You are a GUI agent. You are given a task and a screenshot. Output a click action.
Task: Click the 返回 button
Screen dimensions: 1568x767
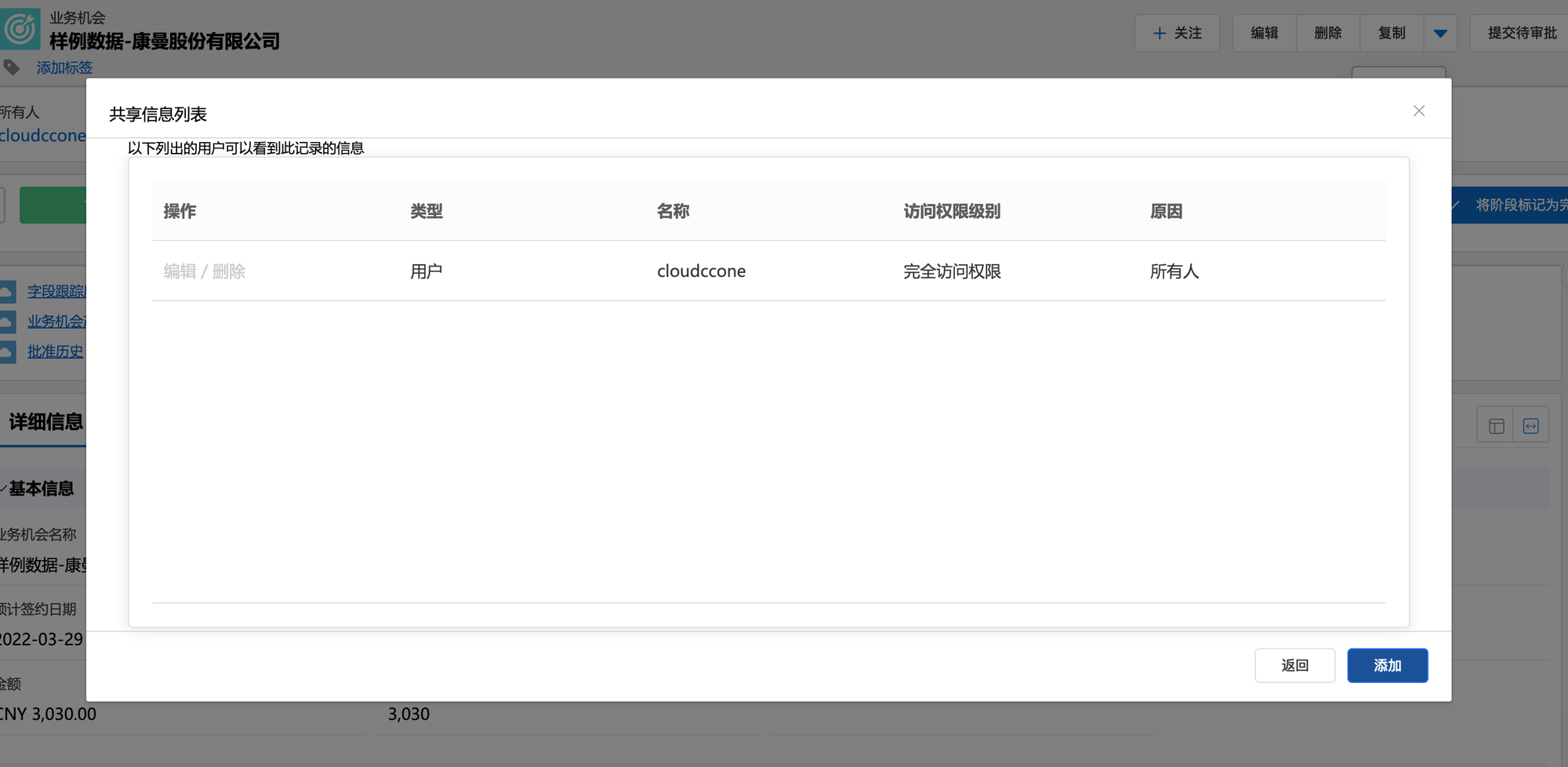pos(1294,665)
